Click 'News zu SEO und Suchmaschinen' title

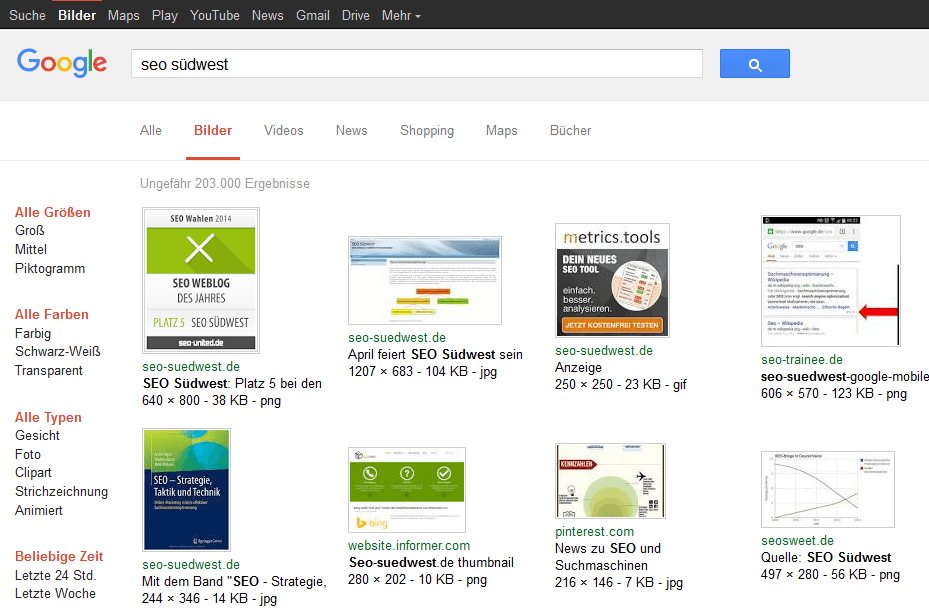(x=608, y=557)
